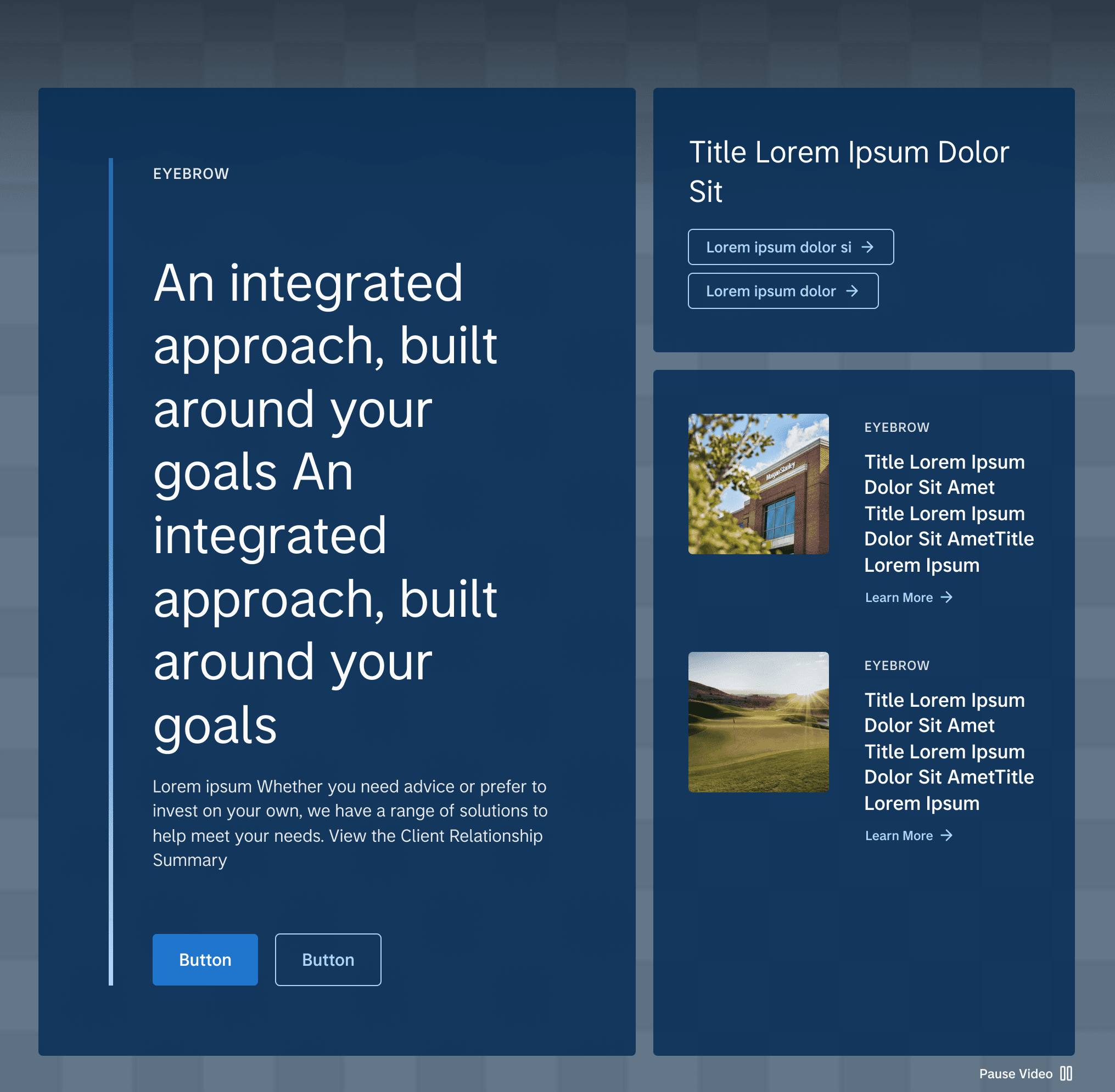Screen dimensions: 1115x1092
Task: Click the 'Lorem ipsum Whether you need advice' paragraph
Action: pos(350,823)
